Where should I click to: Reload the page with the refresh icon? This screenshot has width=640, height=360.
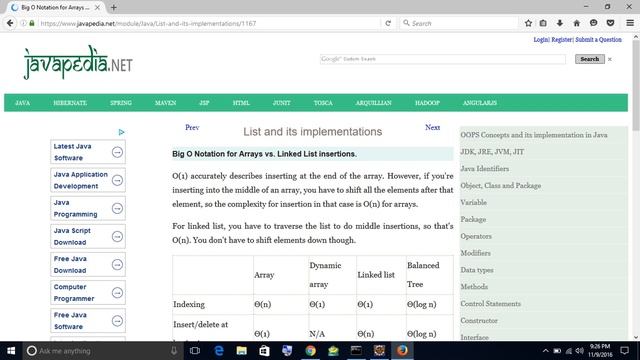[388, 23]
